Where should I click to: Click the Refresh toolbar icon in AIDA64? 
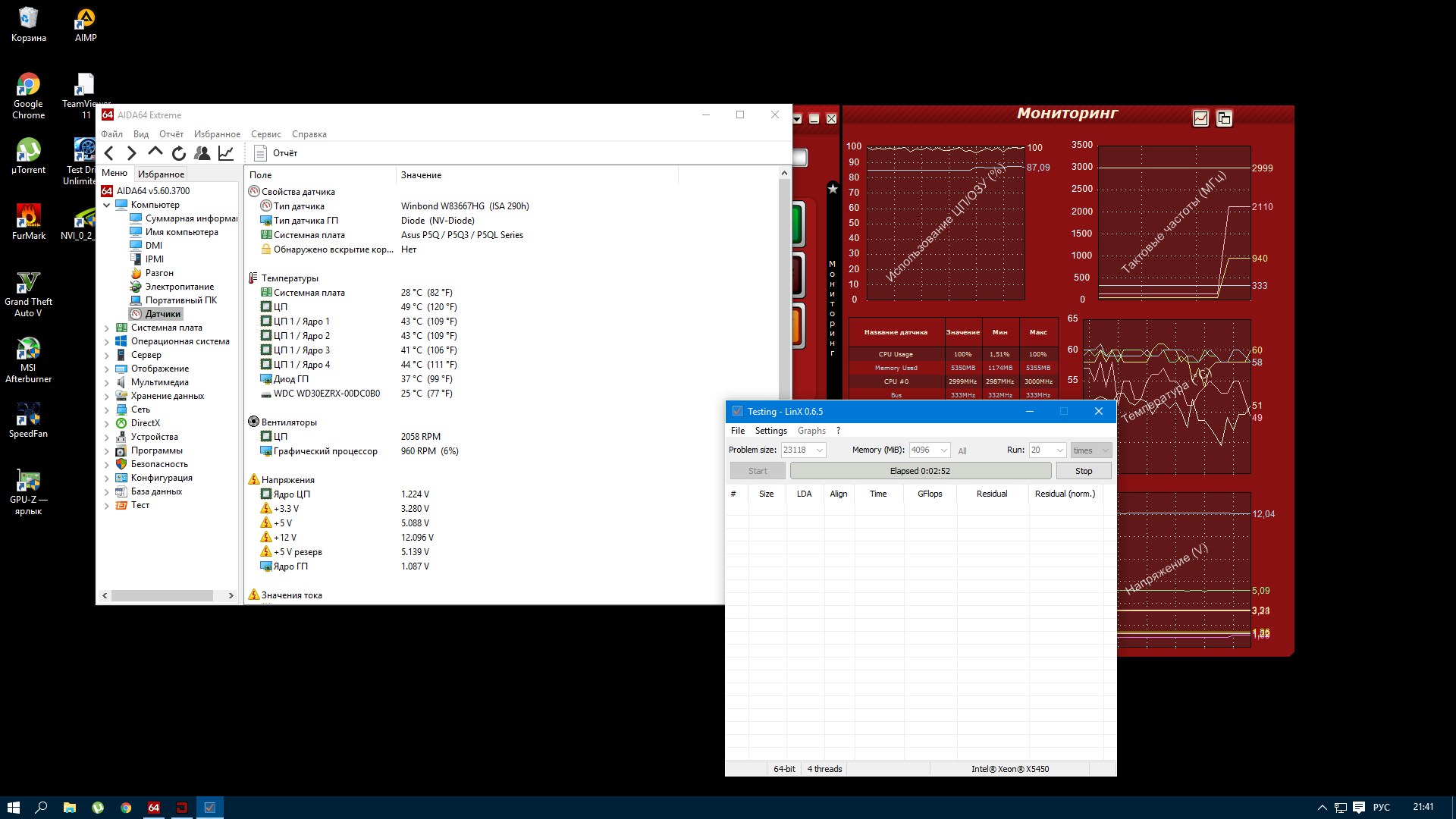[179, 153]
